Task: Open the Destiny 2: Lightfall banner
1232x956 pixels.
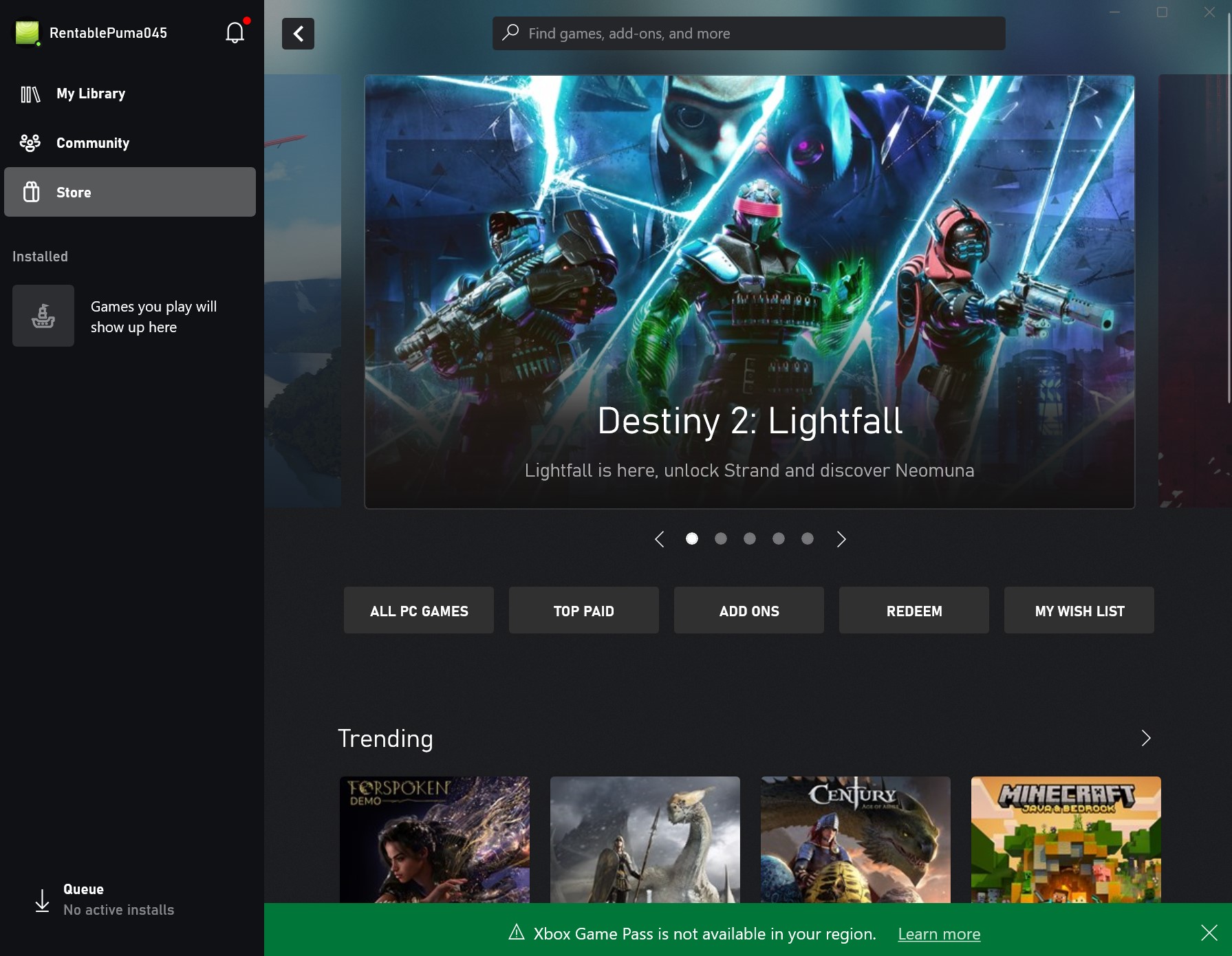Action: click(749, 292)
